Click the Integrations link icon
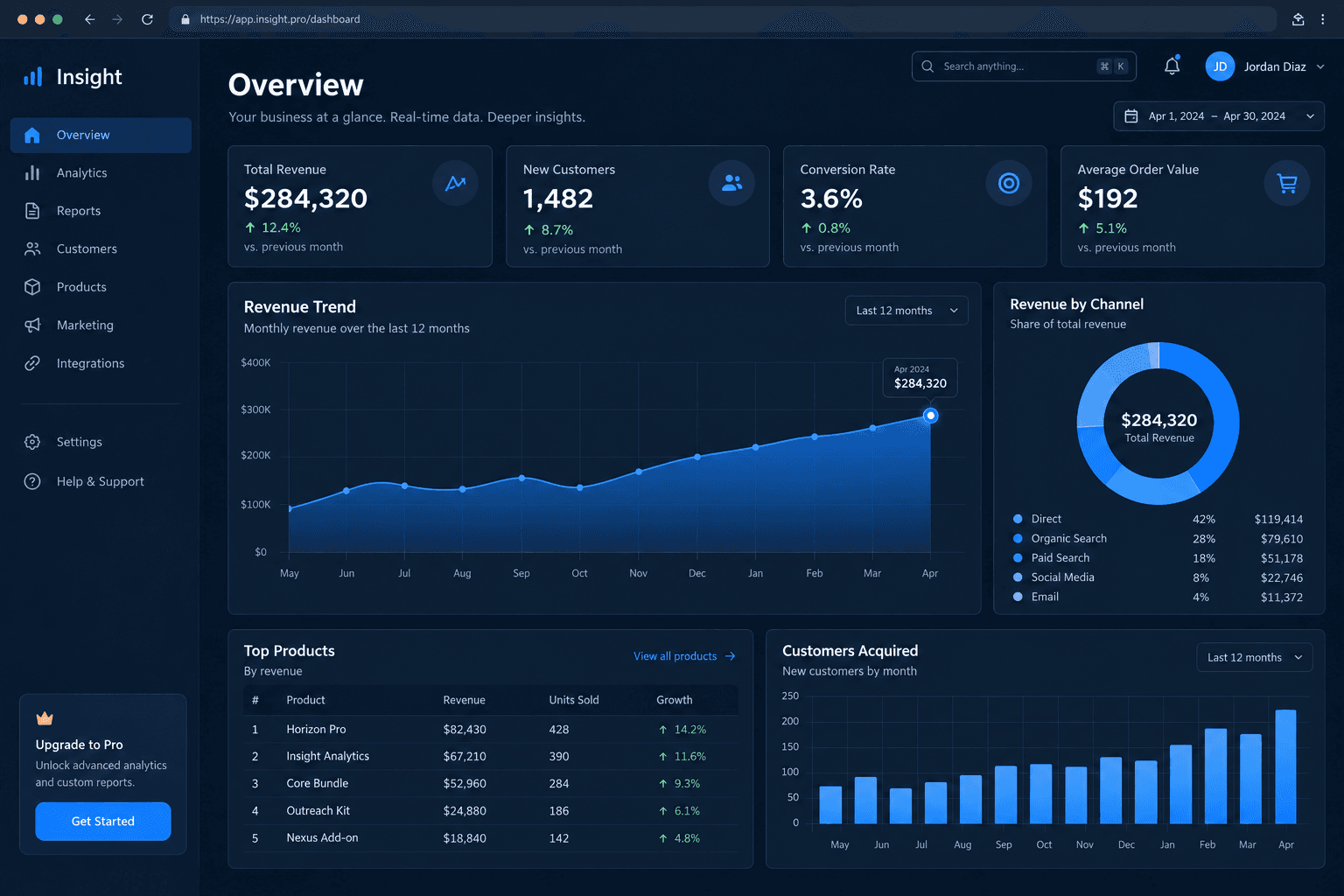This screenshot has height=896, width=1344. [32, 363]
